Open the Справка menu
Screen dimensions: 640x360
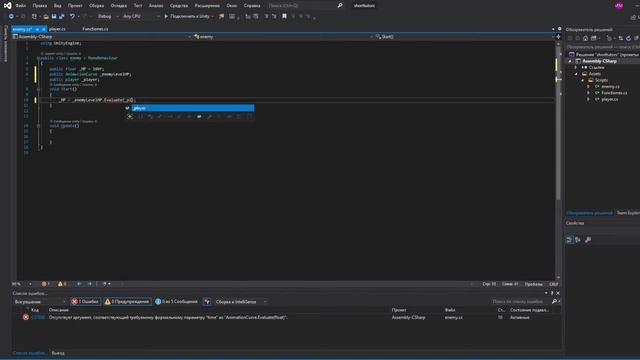pos(252,6)
